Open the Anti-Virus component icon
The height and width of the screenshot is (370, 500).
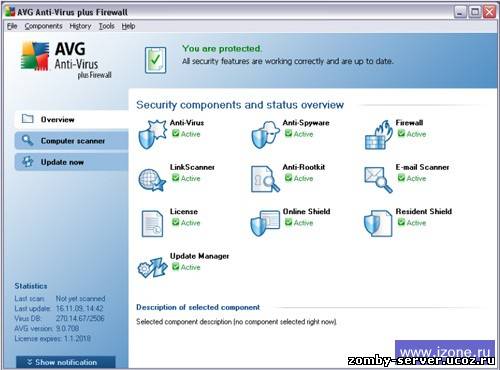click(x=152, y=134)
